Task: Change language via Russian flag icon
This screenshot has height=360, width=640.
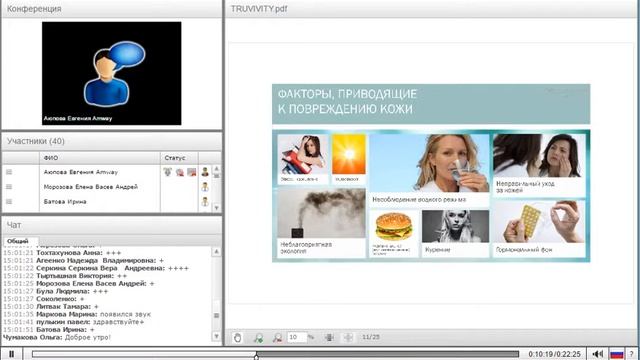Action: pos(616,354)
